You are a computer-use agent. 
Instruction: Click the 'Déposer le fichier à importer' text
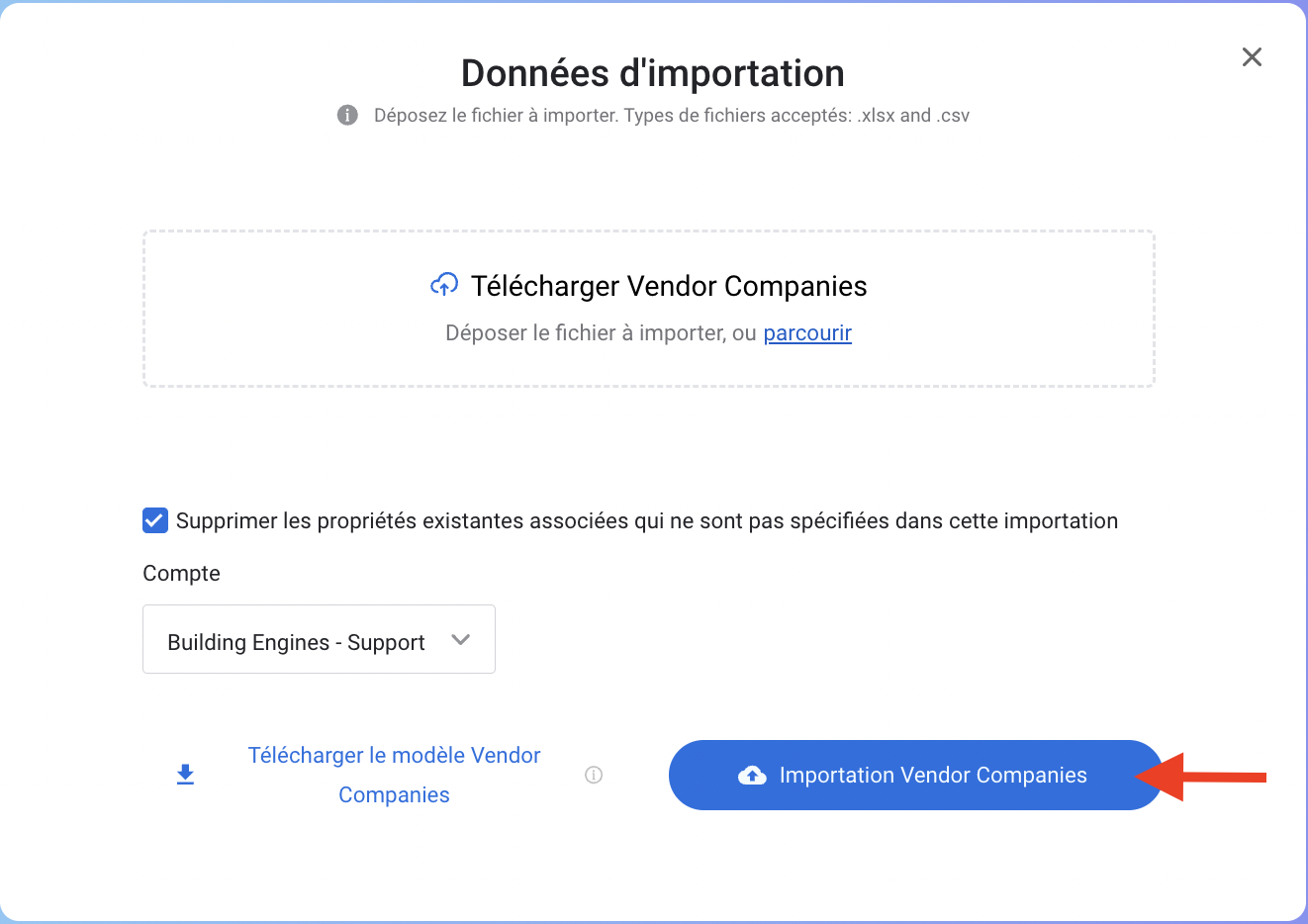586,333
